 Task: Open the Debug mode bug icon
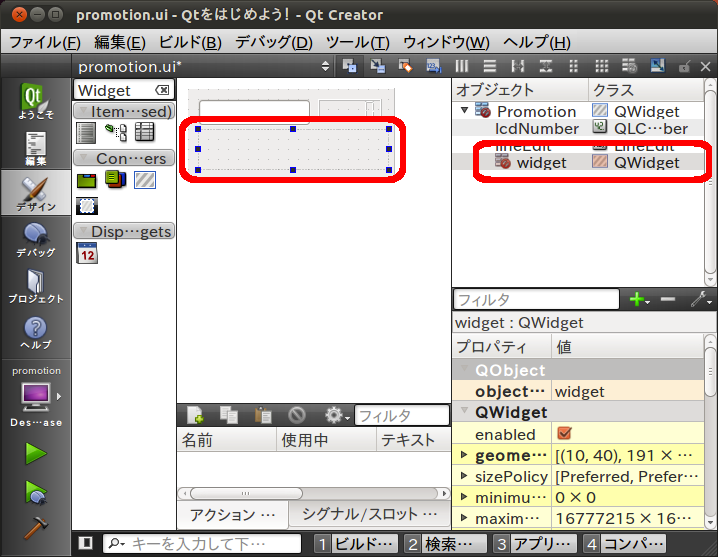click(x=35, y=240)
